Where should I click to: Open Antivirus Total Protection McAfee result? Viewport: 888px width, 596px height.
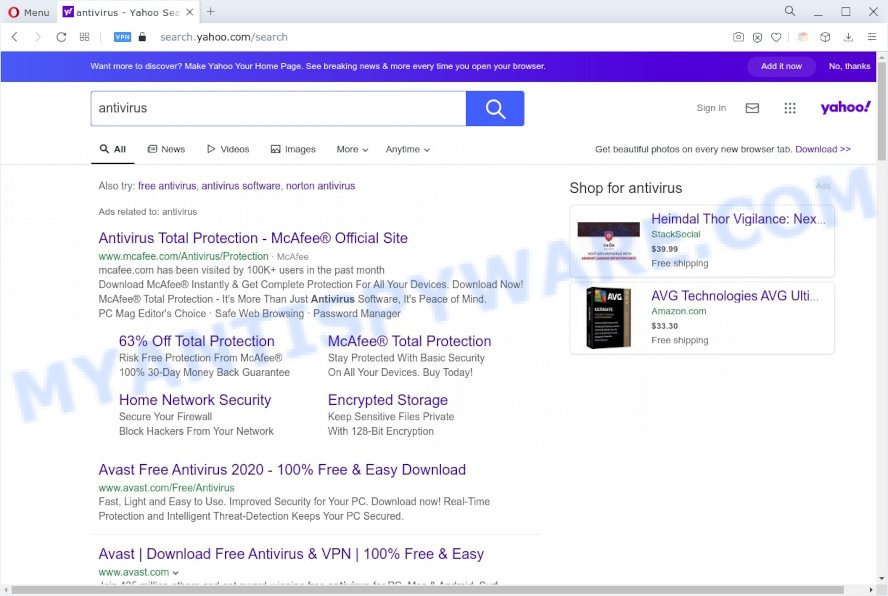tap(253, 238)
